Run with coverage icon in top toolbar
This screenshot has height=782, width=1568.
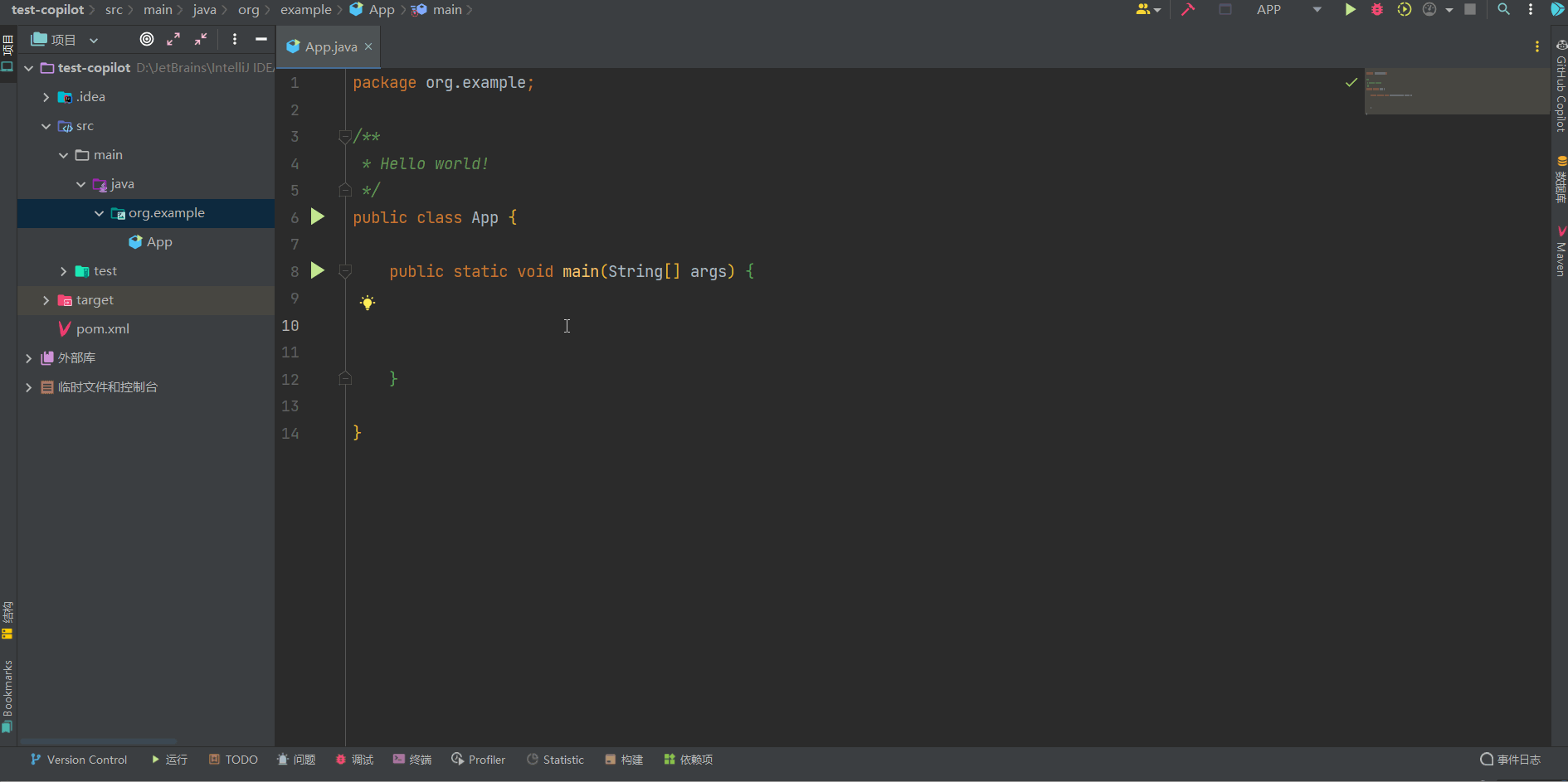pos(1404,10)
